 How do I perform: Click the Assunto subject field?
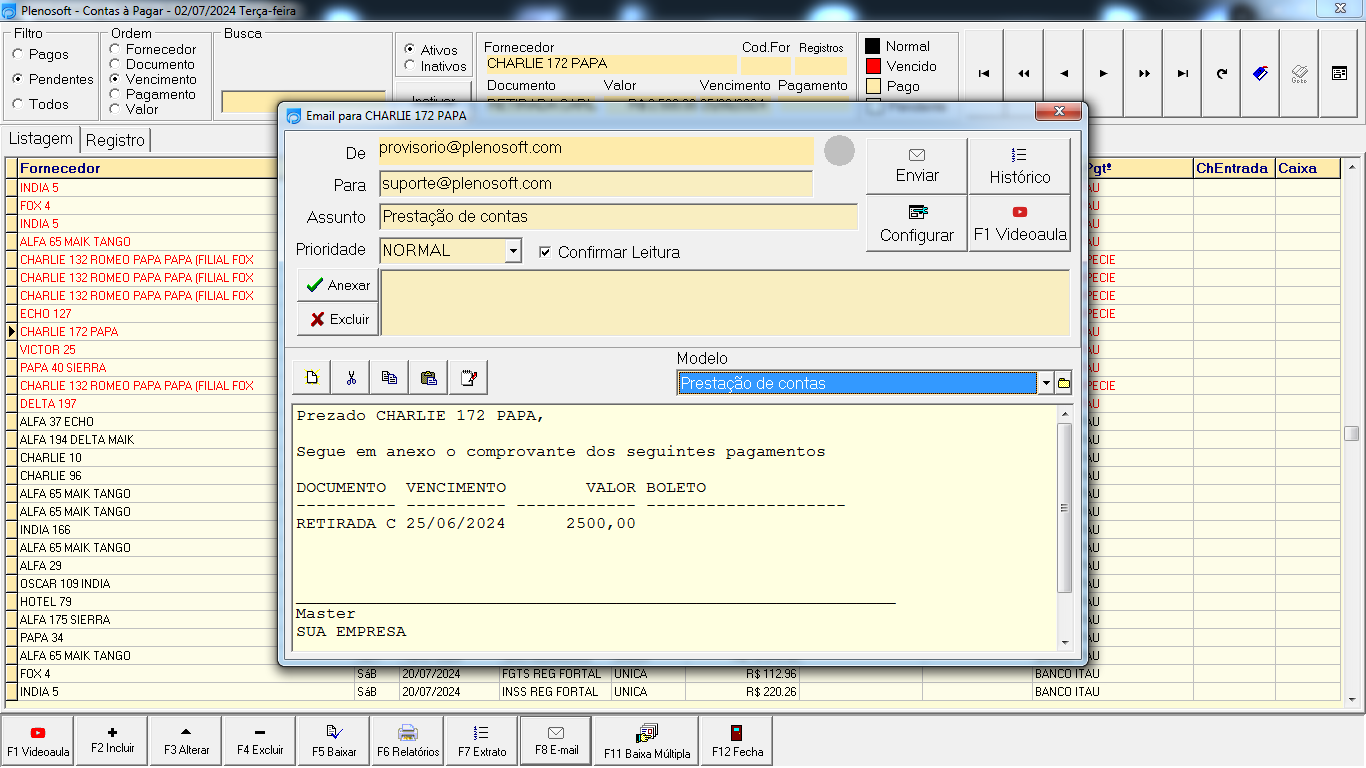(x=618, y=217)
